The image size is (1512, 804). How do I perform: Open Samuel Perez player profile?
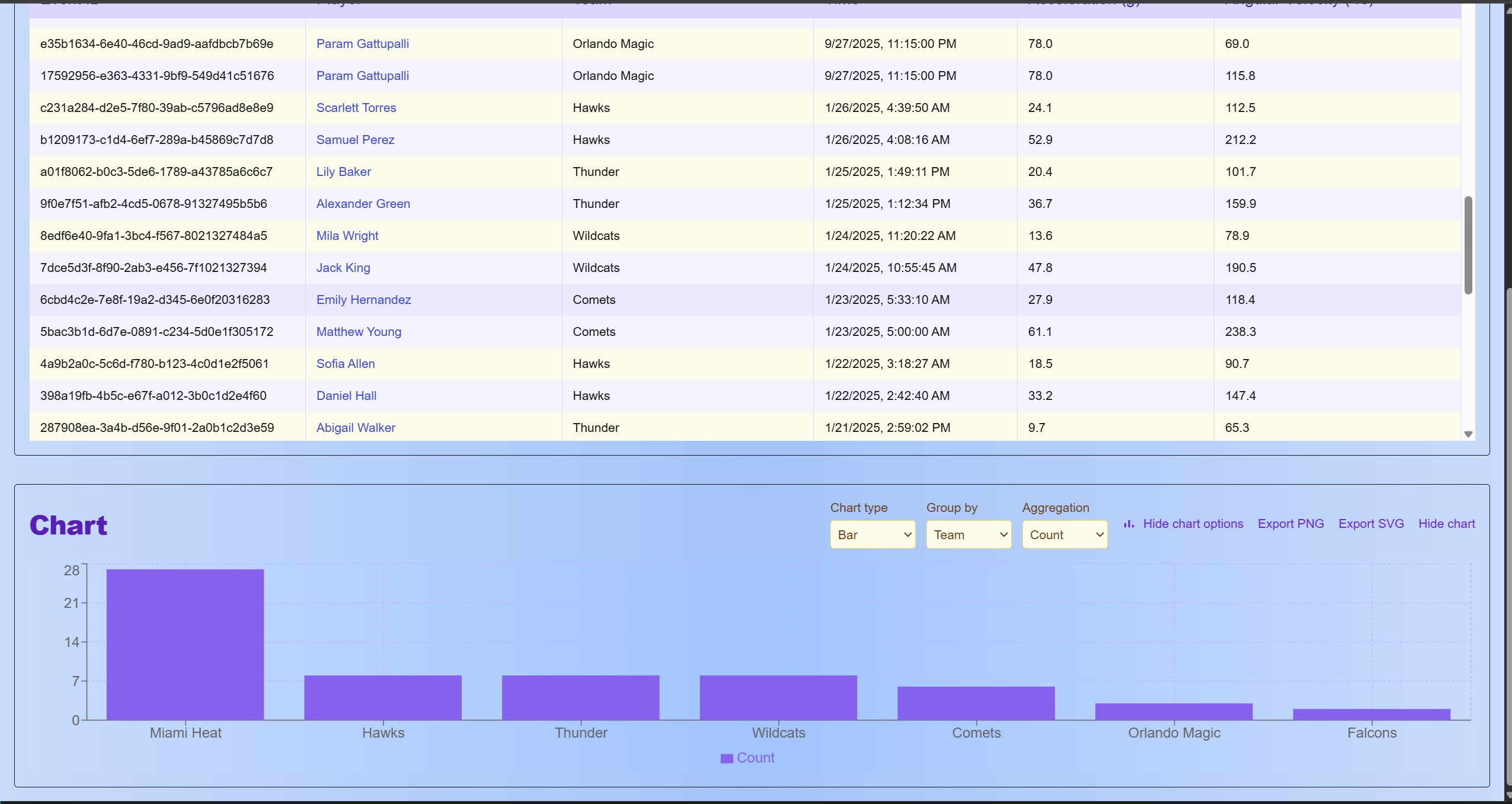(x=355, y=140)
